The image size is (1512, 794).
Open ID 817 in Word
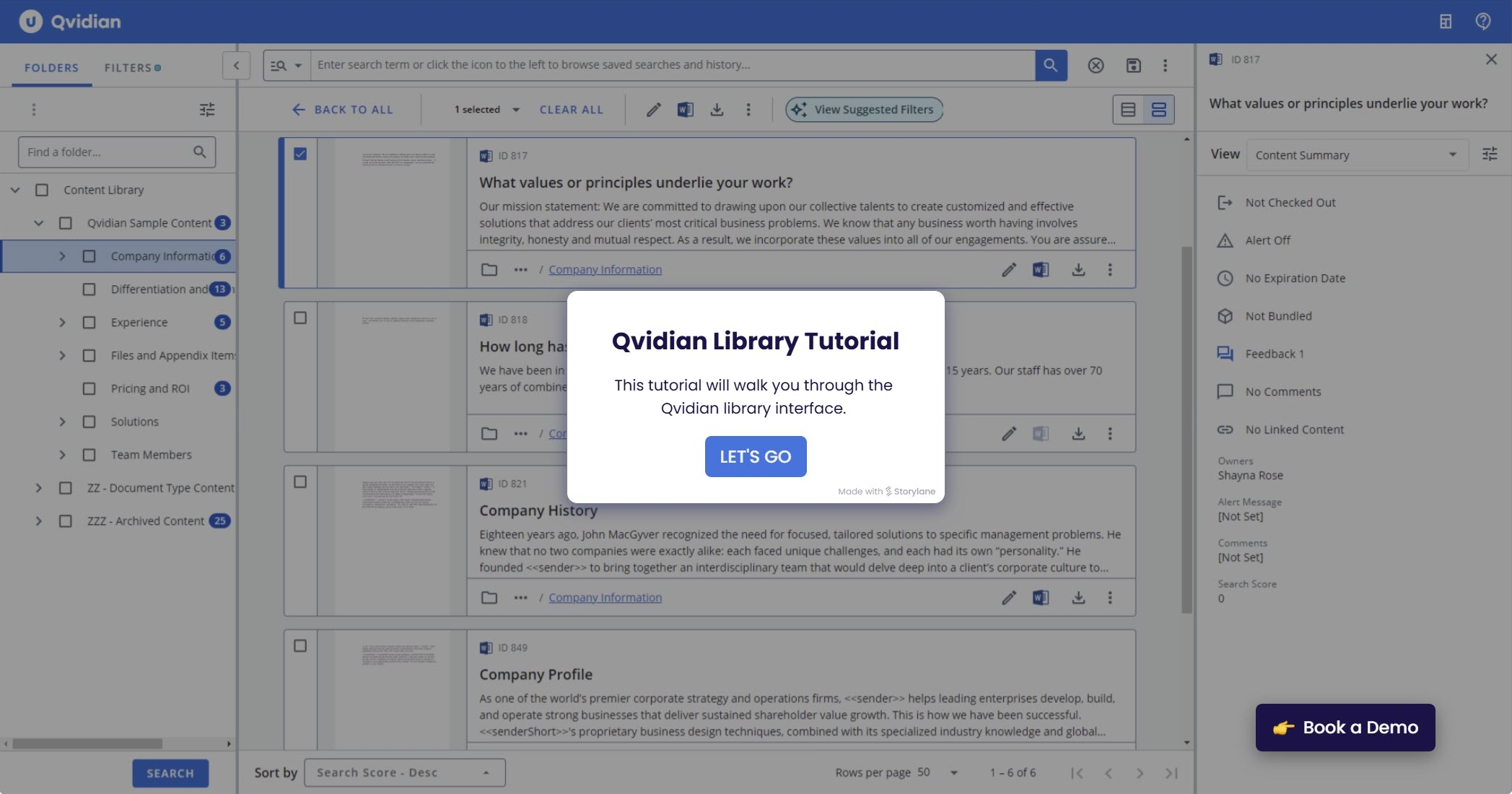click(1041, 270)
